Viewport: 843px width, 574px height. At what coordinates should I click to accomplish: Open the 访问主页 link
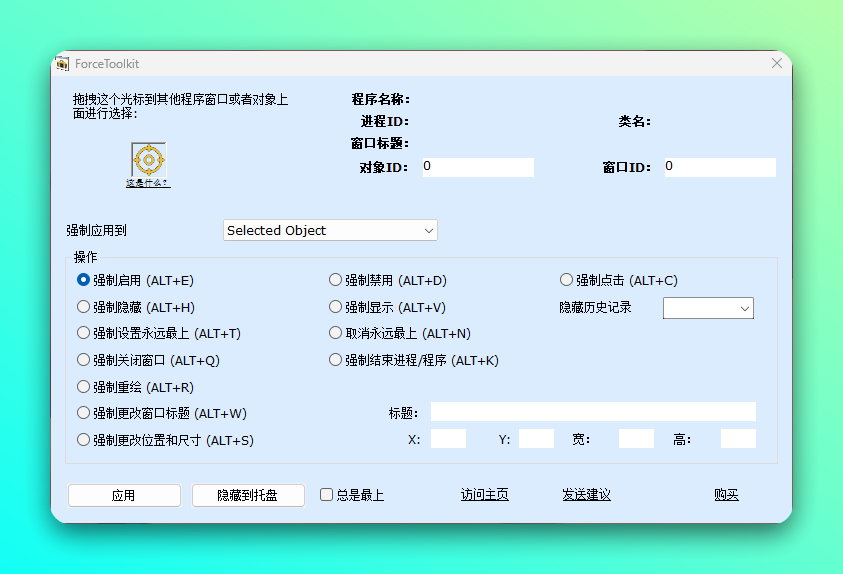click(x=484, y=495)
